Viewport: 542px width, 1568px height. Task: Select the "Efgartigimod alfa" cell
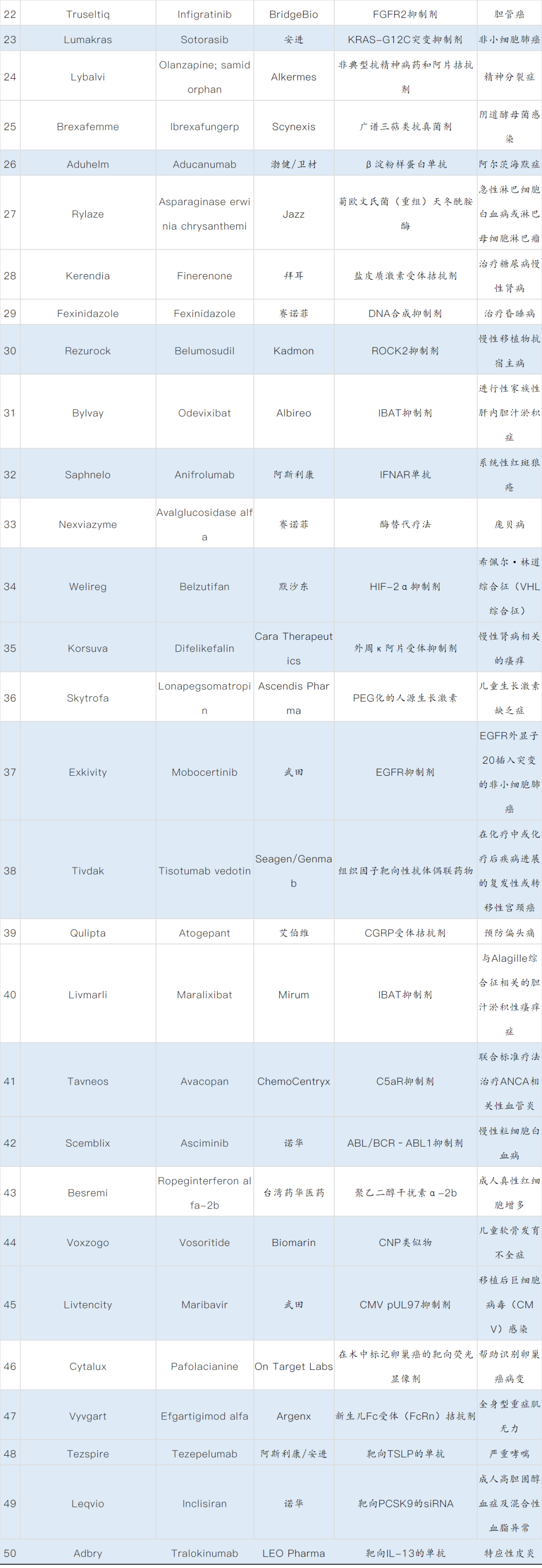205,1416
